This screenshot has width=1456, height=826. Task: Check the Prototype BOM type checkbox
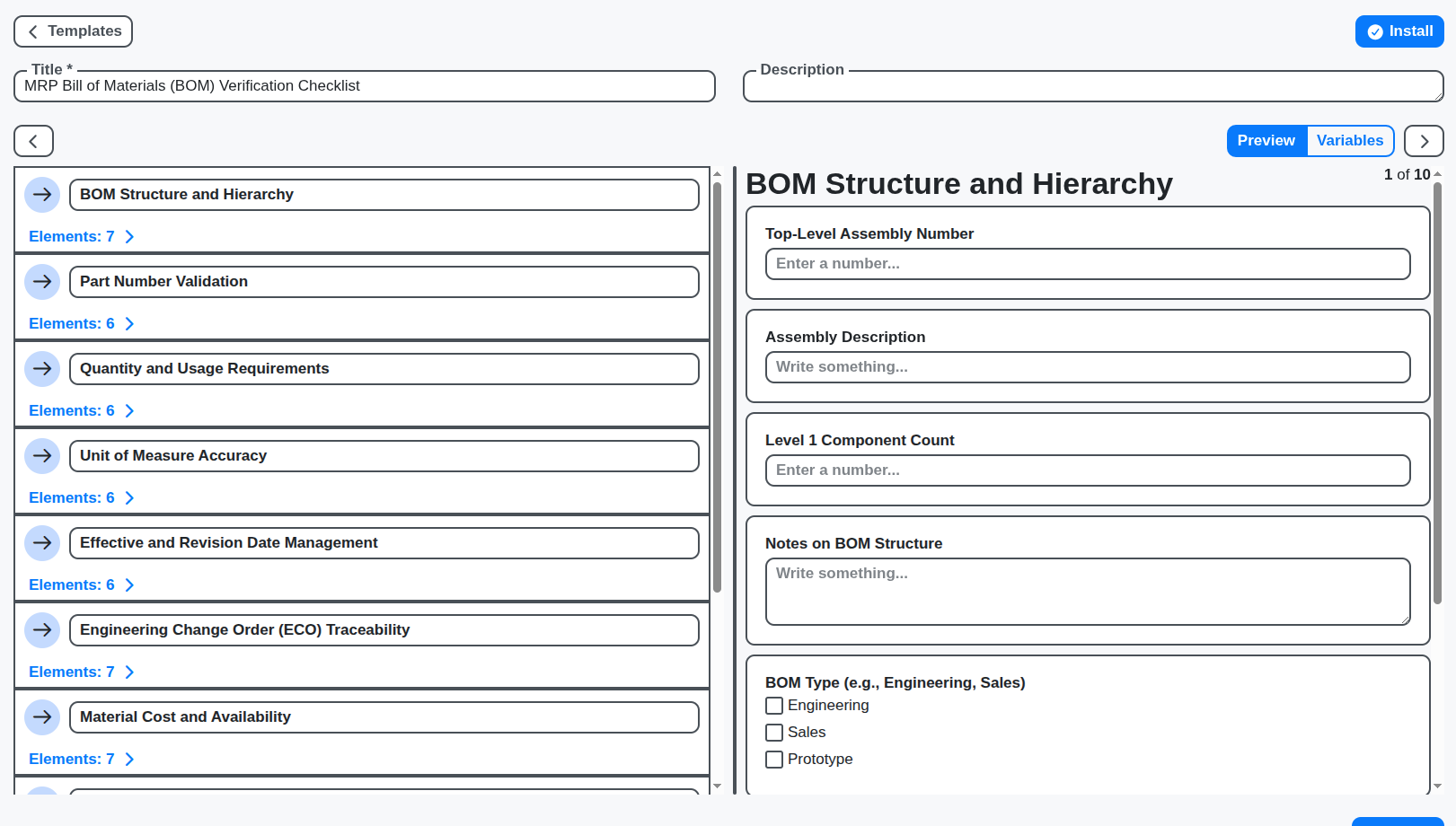click(x=773, y=760)
